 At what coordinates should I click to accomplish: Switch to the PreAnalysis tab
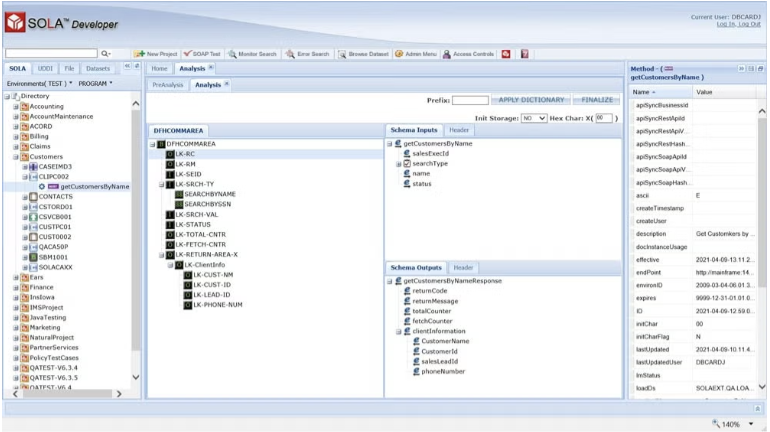tap(167, 85)
